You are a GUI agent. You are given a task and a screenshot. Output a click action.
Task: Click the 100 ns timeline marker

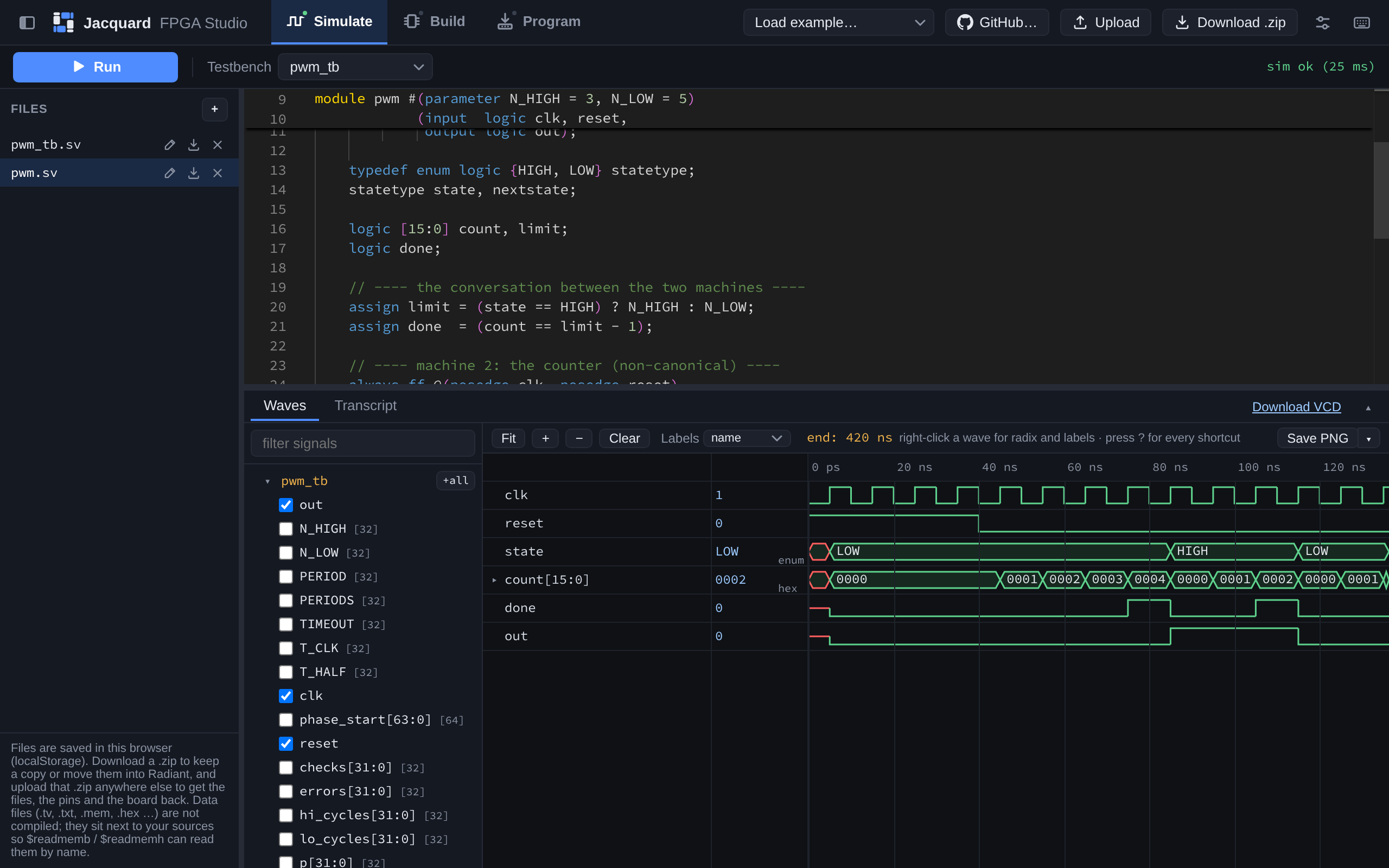pyautogui.click(x=1259, y=467)
